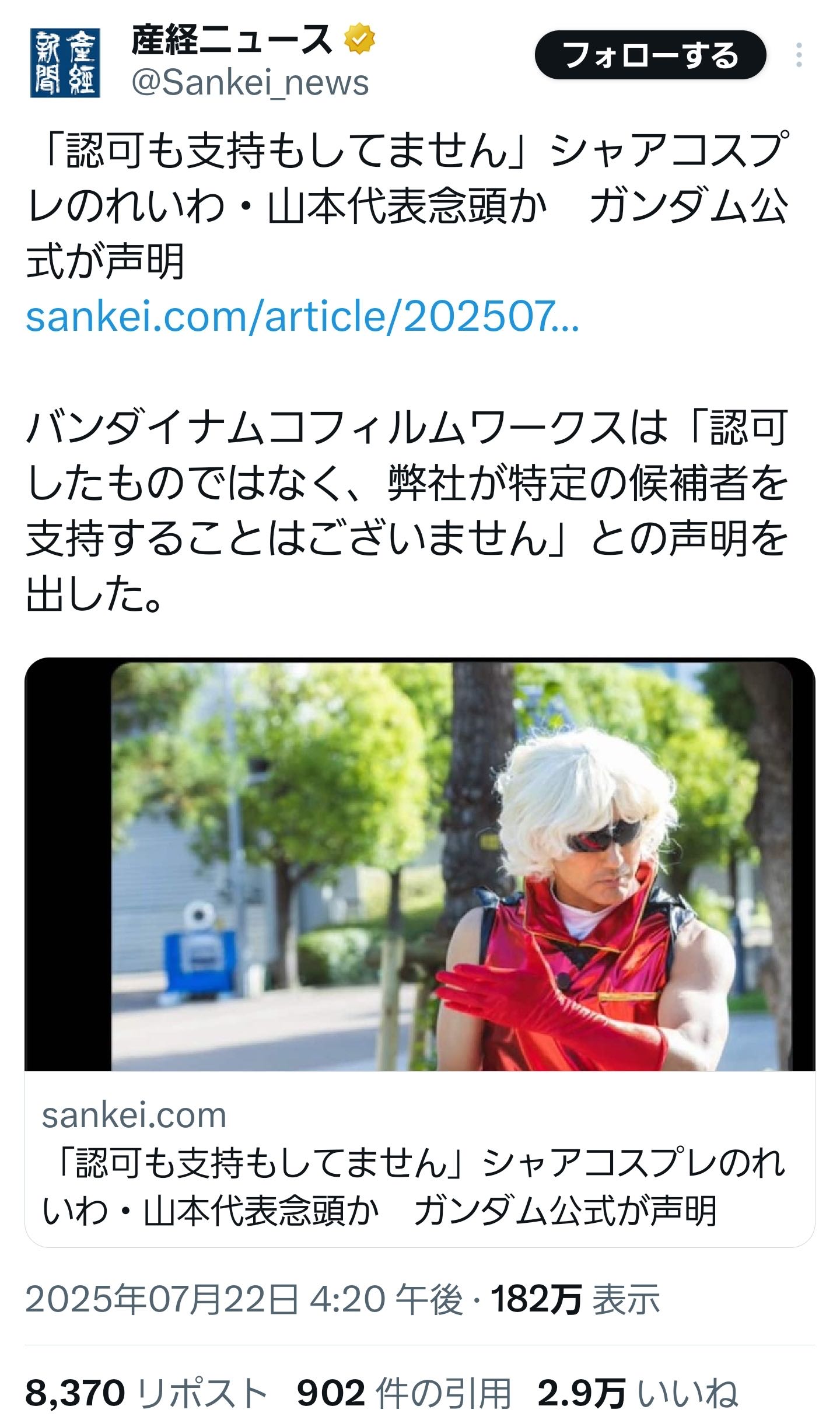Click the black bar left of photo
The image size is (840, 1427).
coord(68,865)
